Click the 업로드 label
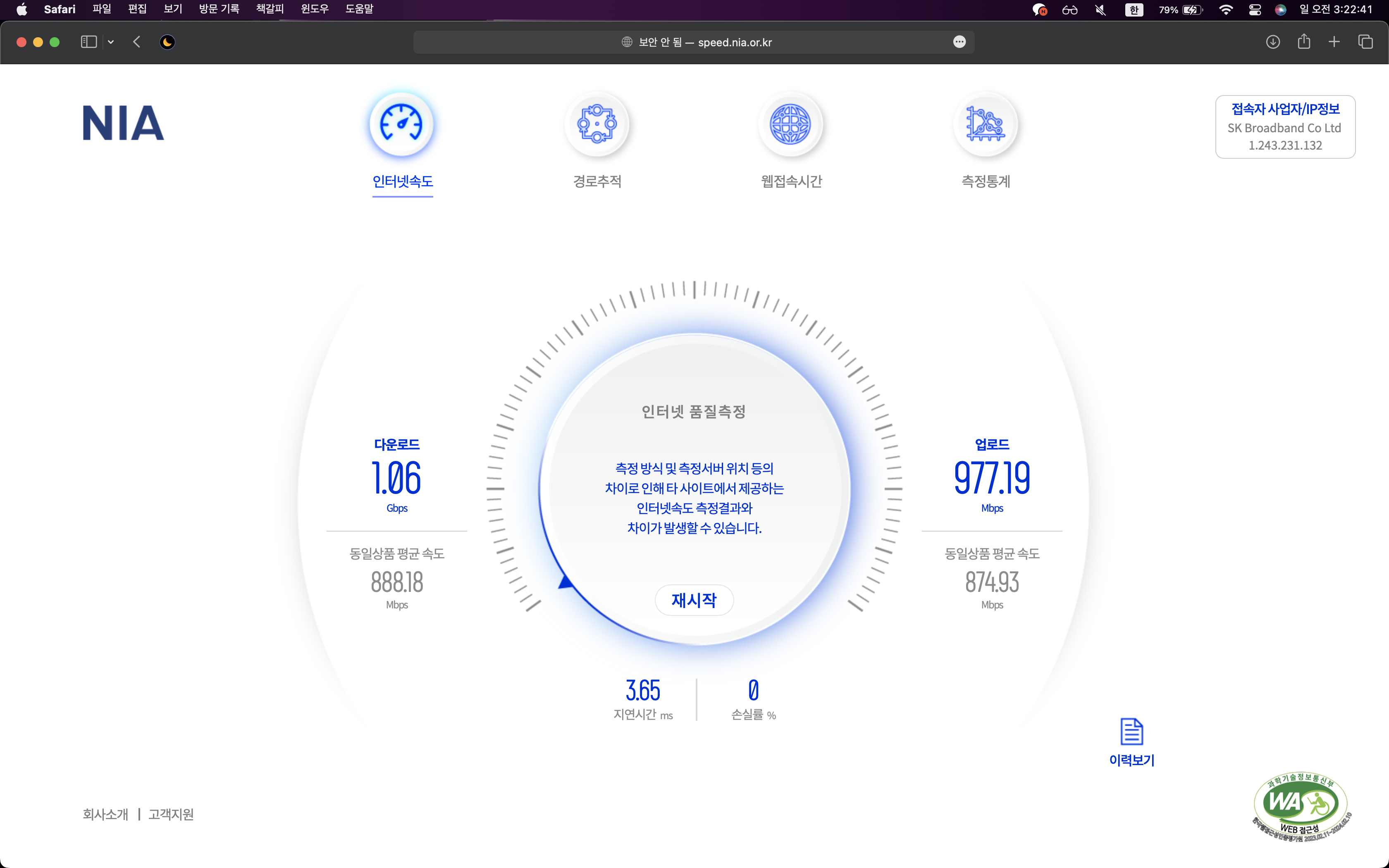Screen dimensions: 1389x868 [x=992, y=444]
